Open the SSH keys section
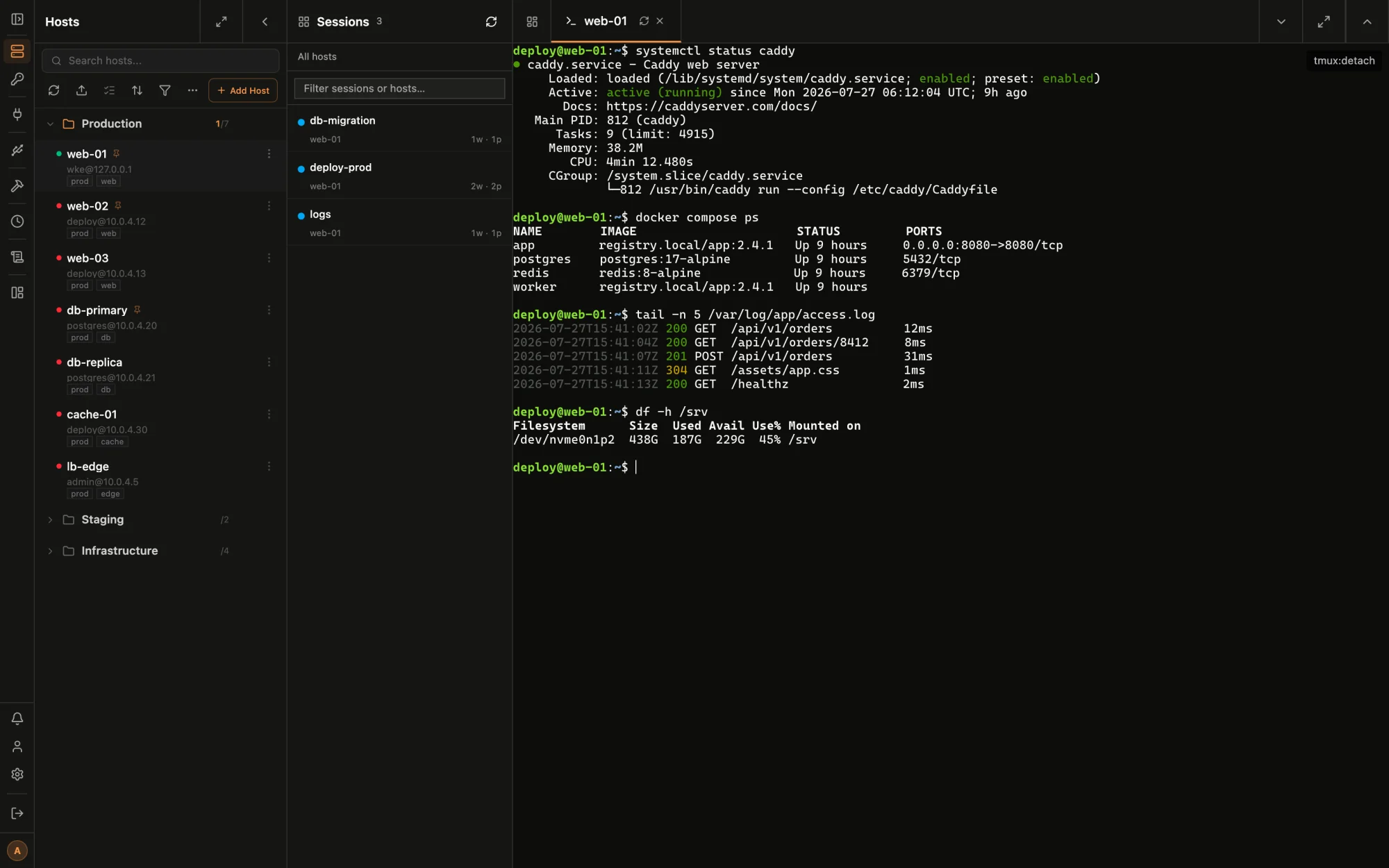Viewport: 1389px width, 868px height. [x=17, y=79]
